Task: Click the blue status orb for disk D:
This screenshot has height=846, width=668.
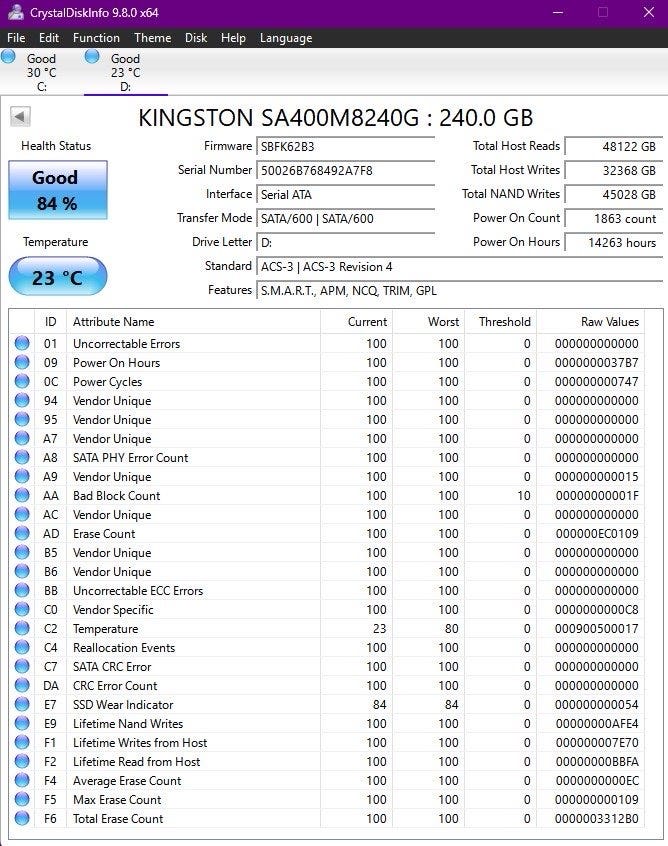Action: 92,56
